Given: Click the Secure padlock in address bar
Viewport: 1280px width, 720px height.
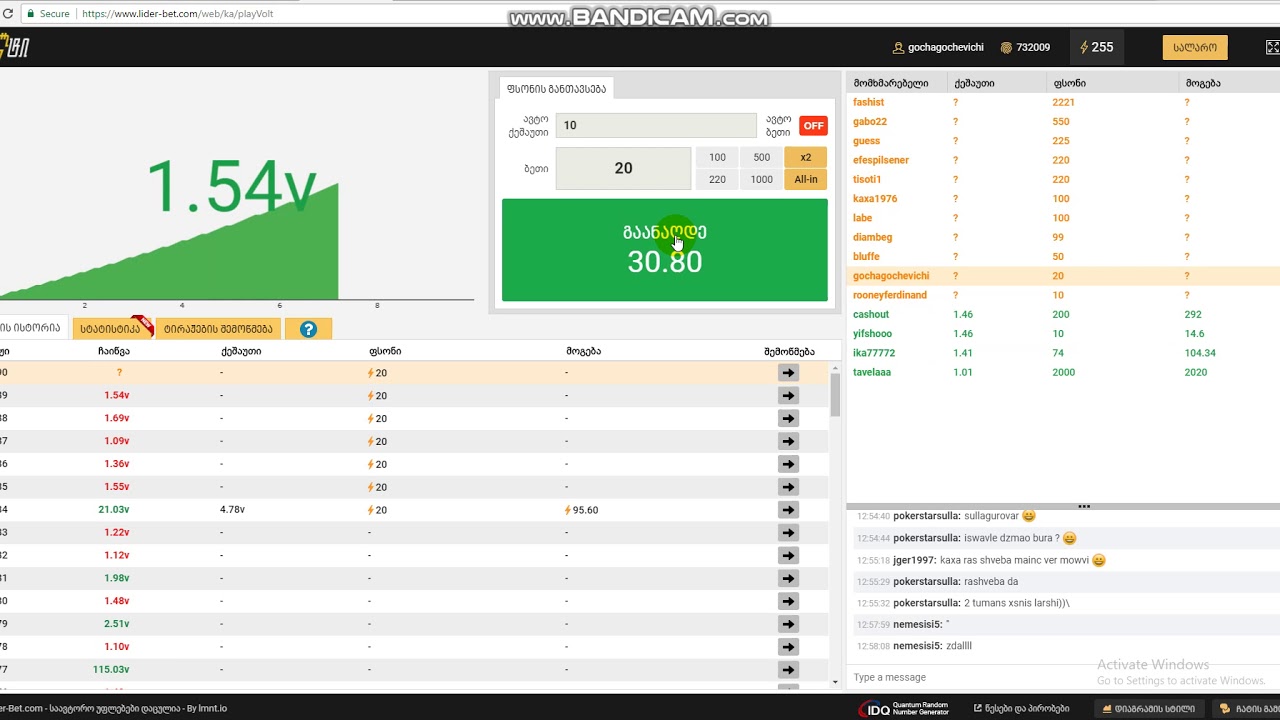Looking at the screenshot, I should 30,14.
